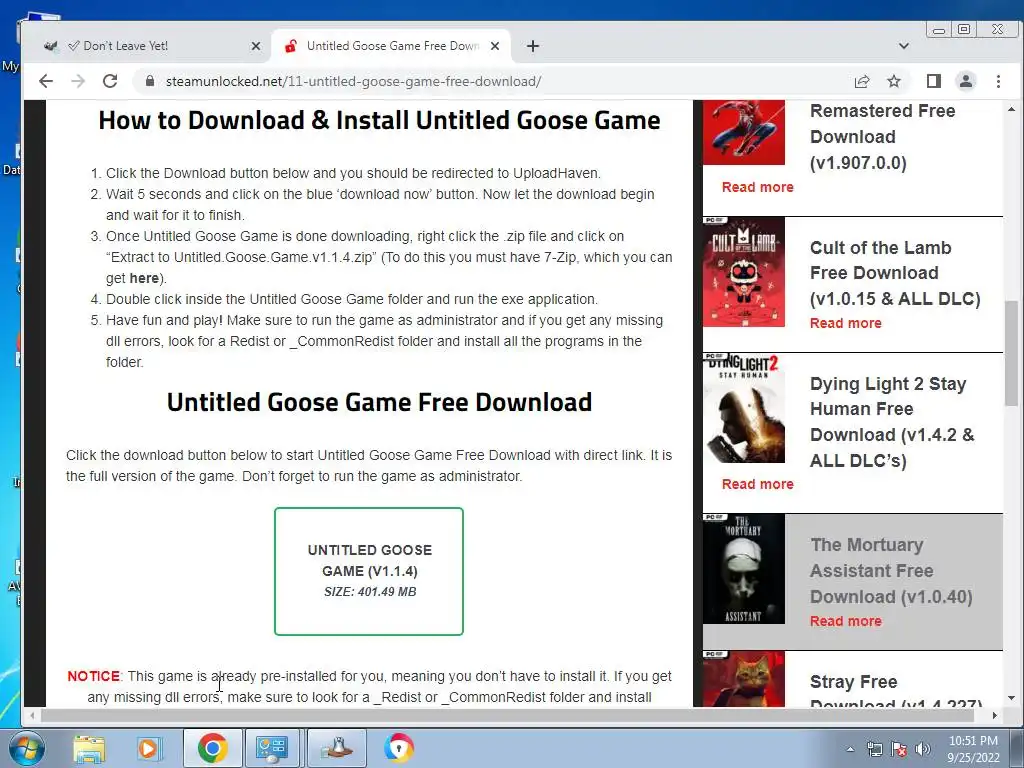Follow the 7-Zip 'here' link
The image size is (1024, 768).
144,278
